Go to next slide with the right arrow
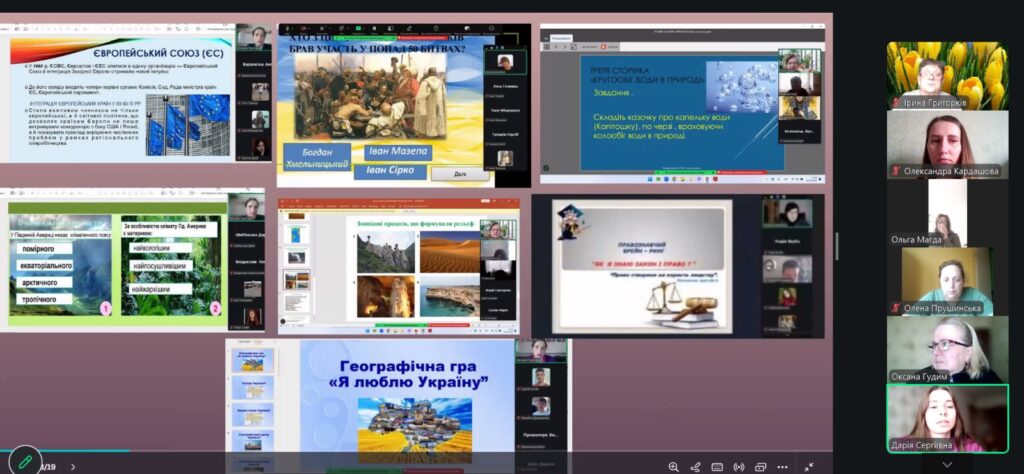Image resolution: width=1024 pixels, height=474 pixels. coord(72,467)
